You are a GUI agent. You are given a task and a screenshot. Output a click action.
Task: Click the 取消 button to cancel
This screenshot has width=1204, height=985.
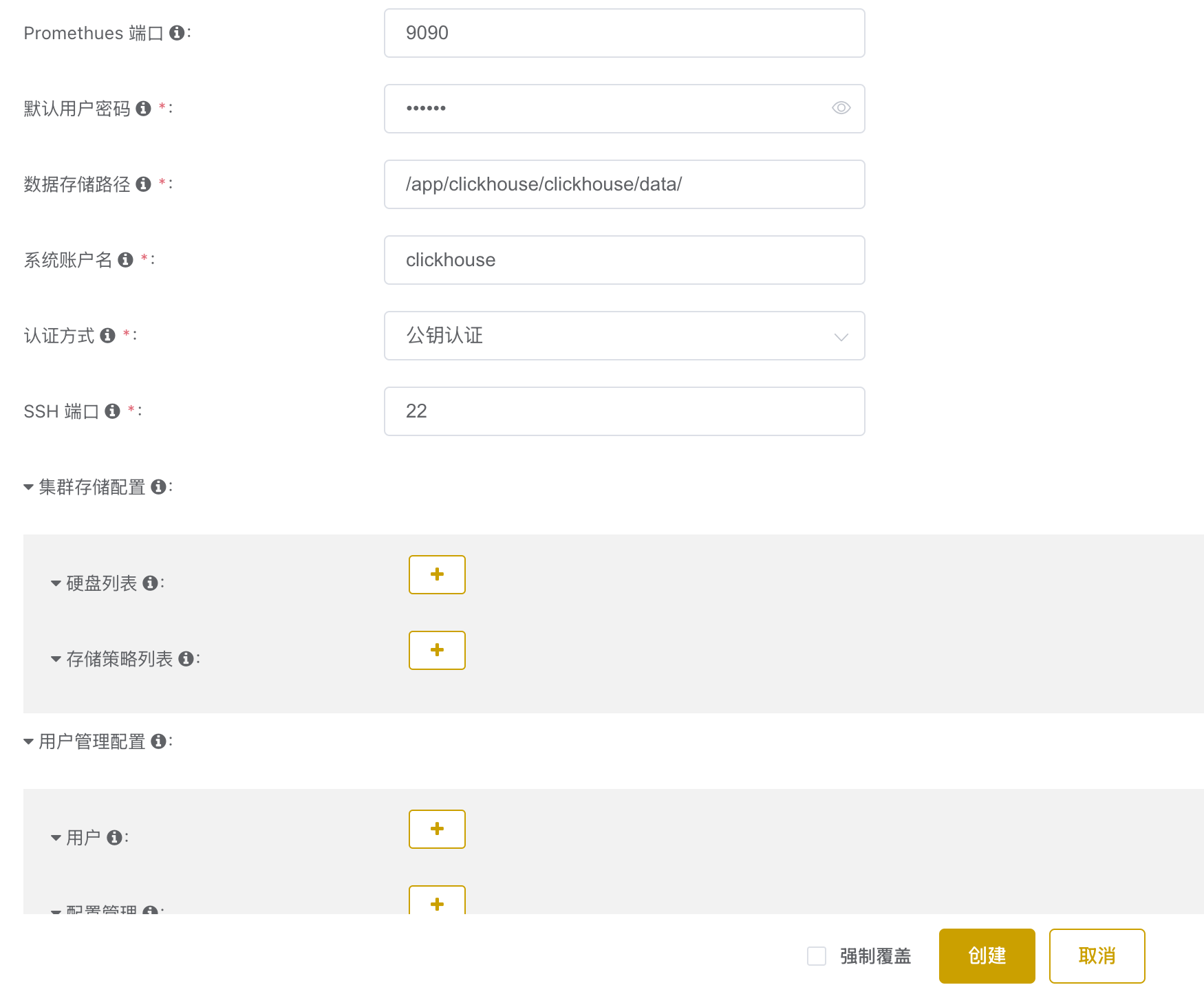point(1097,956)
